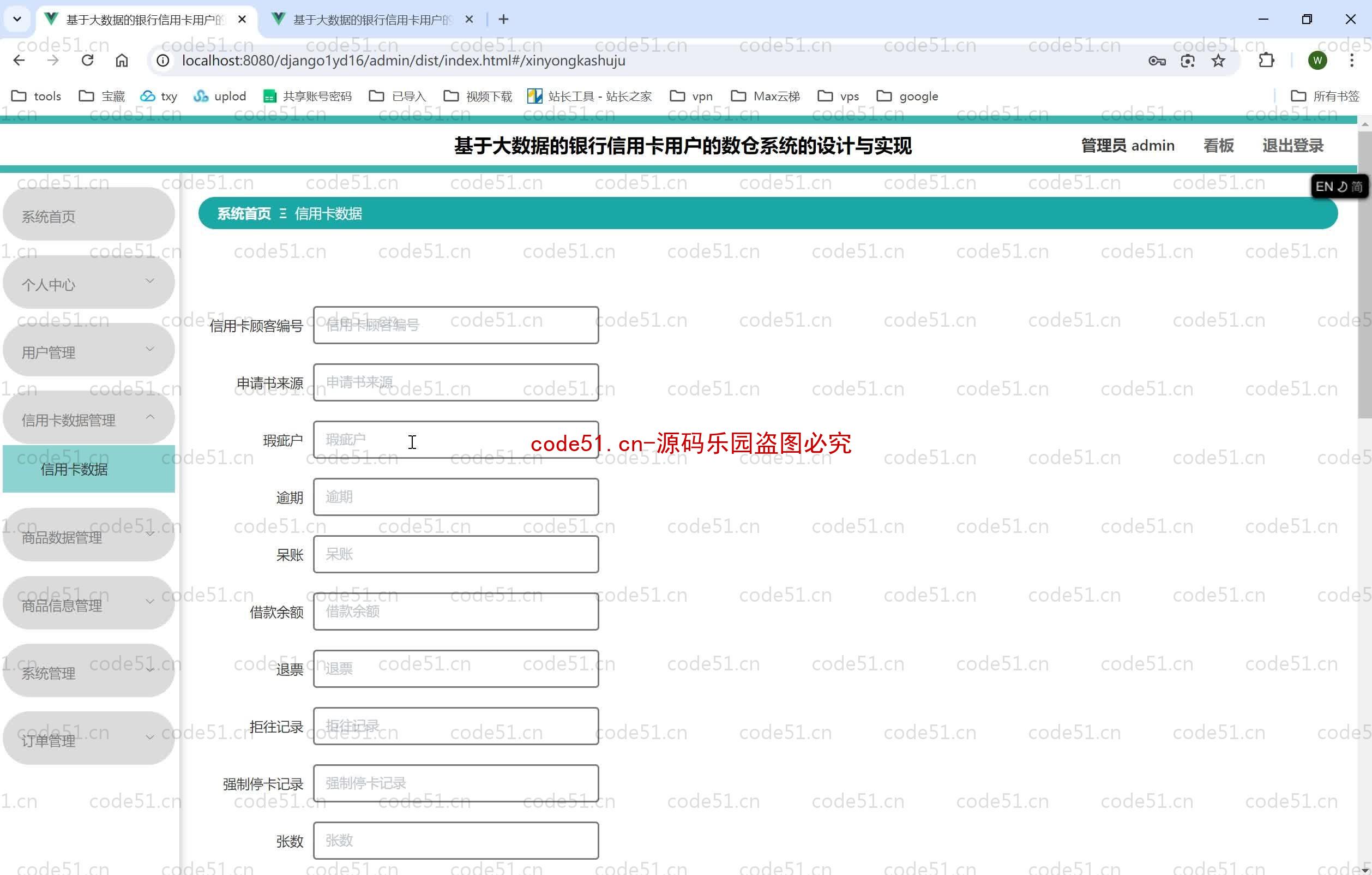
Task: Focus the 申请书来源 input field
Action: pyautogui.click(x=456, y=382)
